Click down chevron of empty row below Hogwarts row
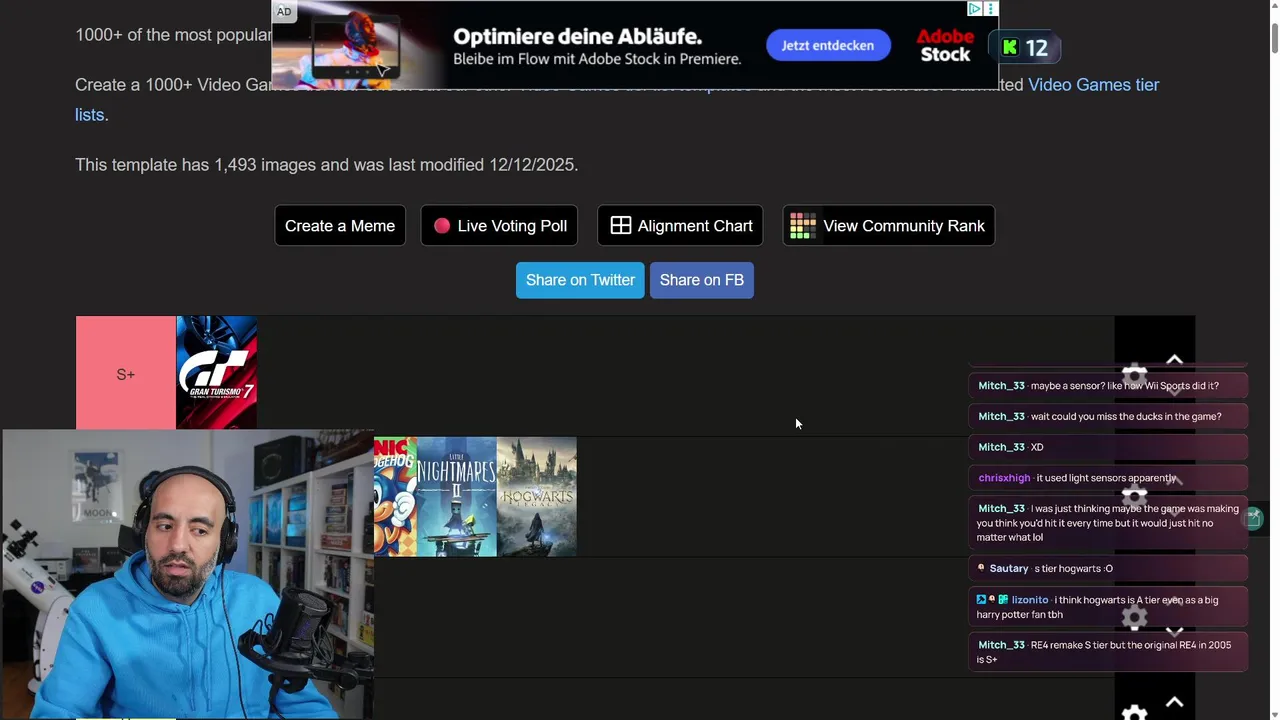 pyautogui.click(x=1175, y=631)
